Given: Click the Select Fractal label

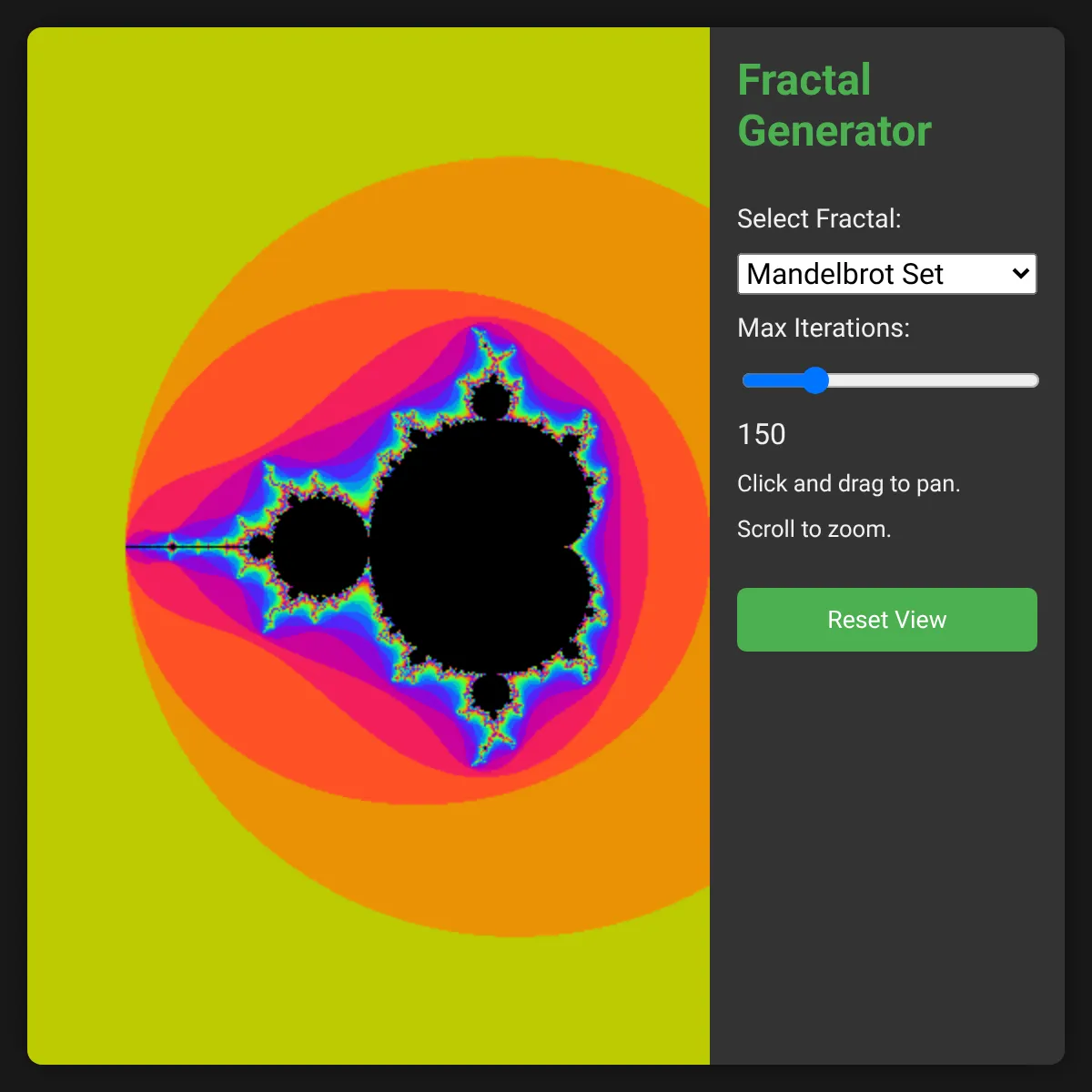Looking at the screenshot, I should tap(819, 219).
